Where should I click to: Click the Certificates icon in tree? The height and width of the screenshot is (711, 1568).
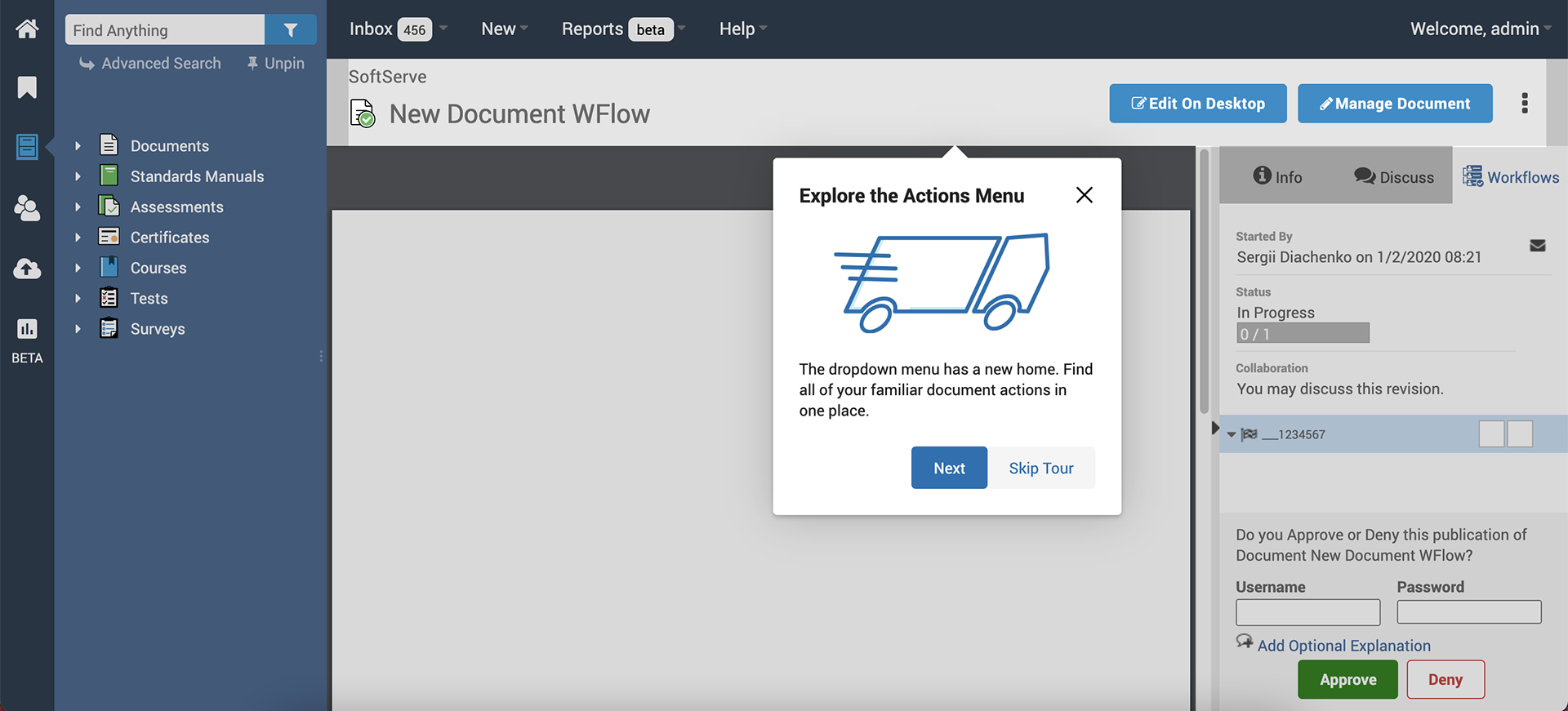coord(109,237)
